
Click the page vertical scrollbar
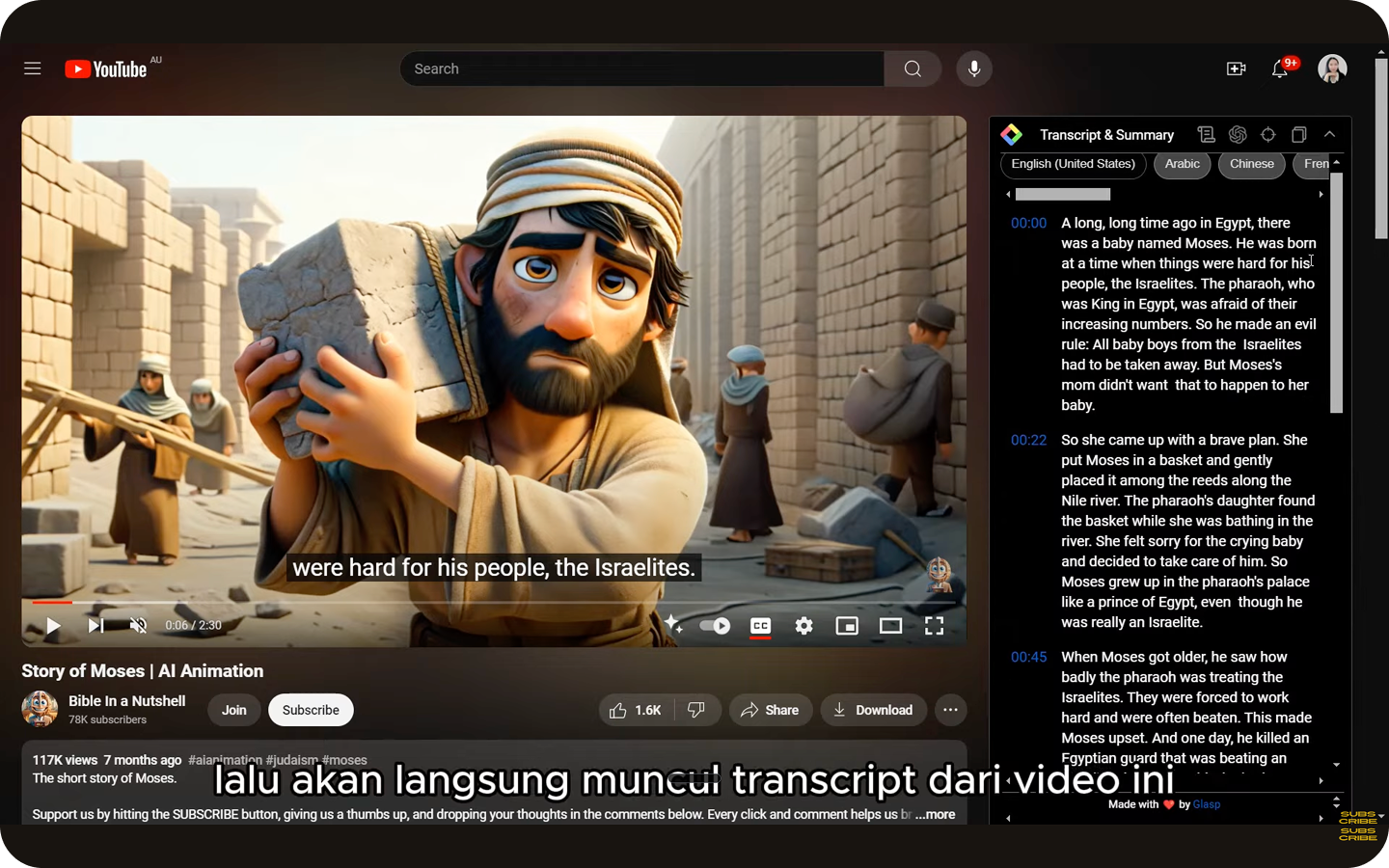(x=1381, y=149)
